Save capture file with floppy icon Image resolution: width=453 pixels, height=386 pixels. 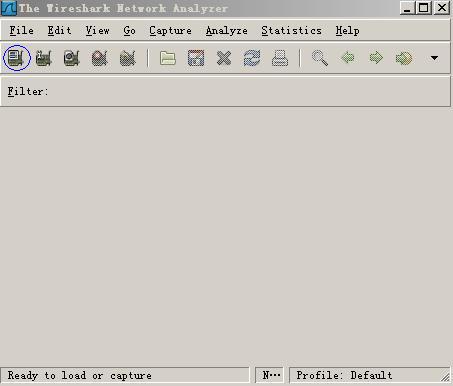tap(196, 58)
